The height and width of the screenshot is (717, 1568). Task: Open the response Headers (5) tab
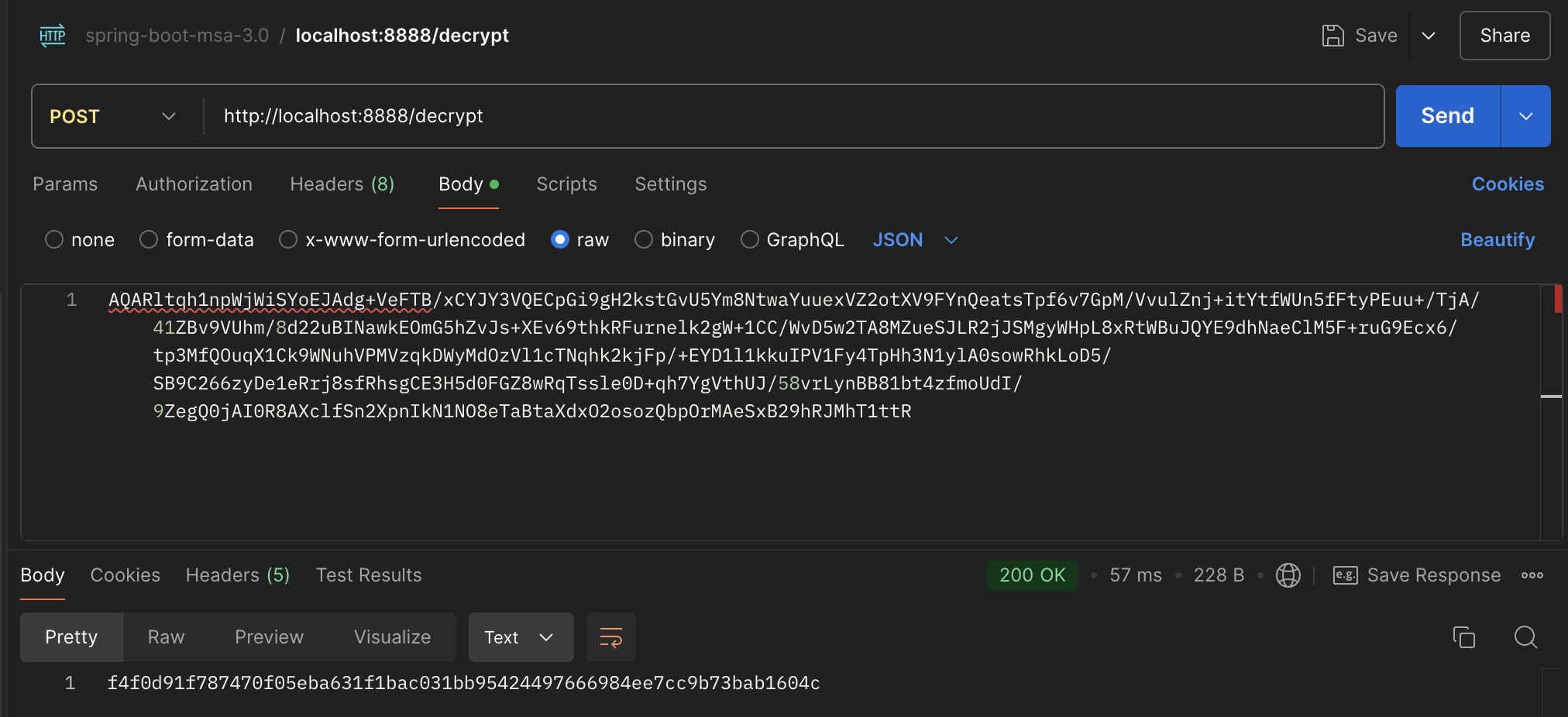point(238,575)
